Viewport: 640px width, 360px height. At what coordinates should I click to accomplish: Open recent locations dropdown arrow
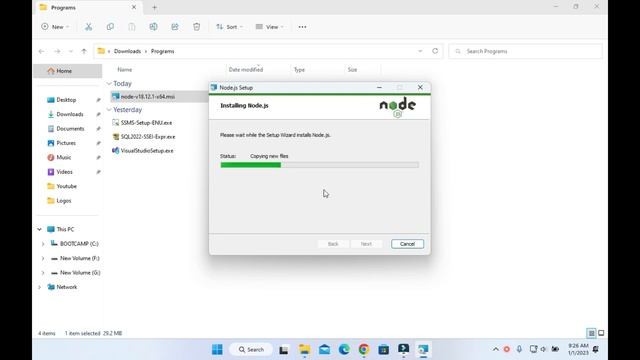[x=71, y=51]
